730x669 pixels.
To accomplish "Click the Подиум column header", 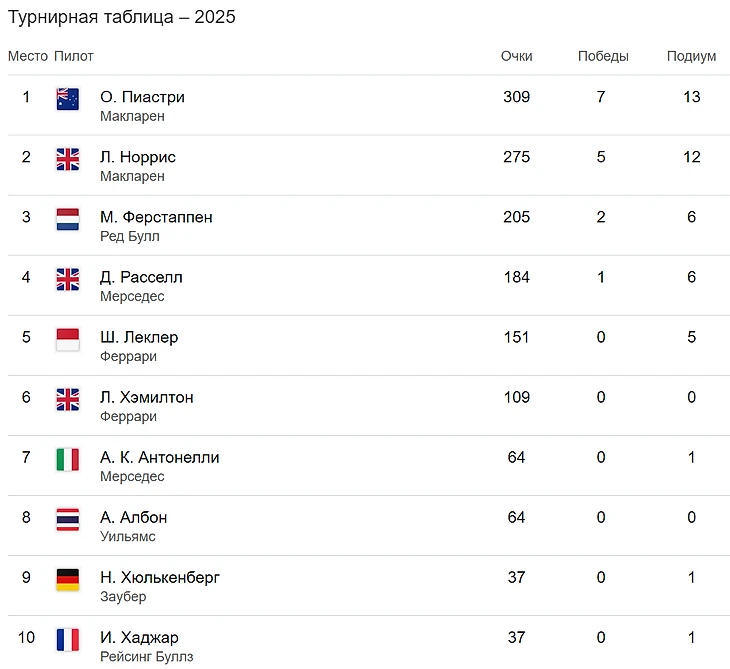I will pos(692,56).
